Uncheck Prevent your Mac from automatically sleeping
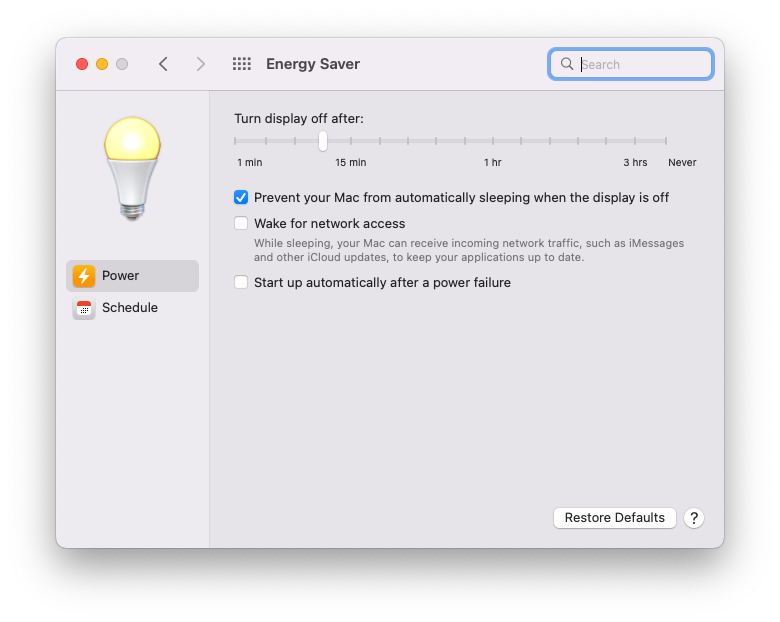 [x=241, y=198]
